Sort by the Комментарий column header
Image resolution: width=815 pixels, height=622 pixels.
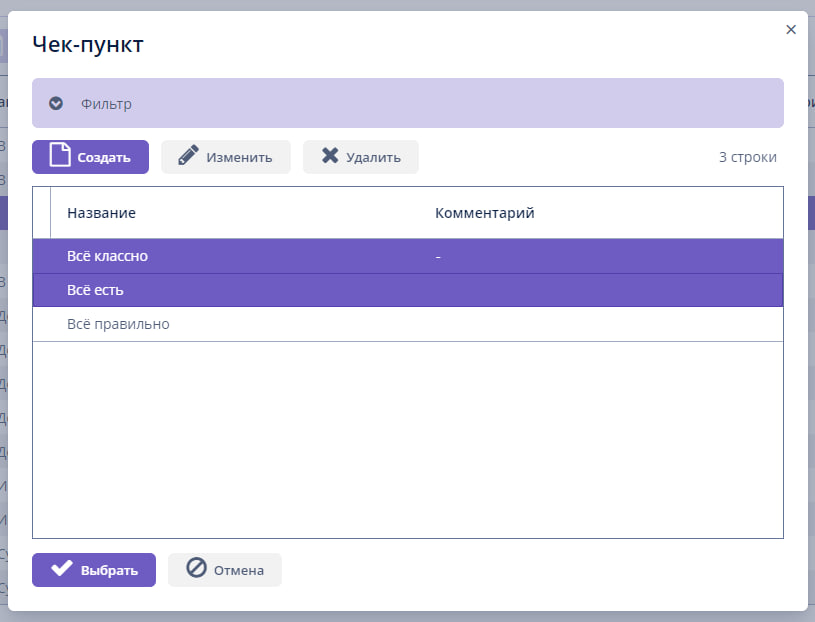tap(484, 213)
